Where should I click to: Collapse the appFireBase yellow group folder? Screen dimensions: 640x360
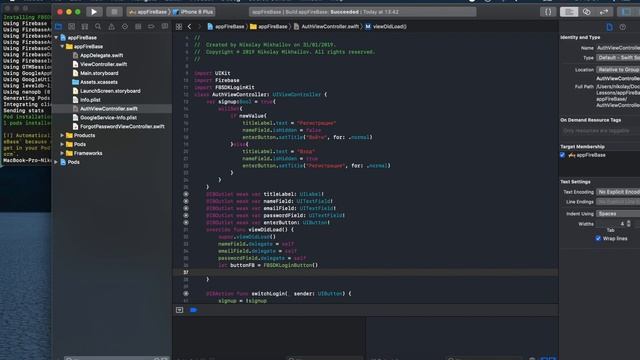pos(62,47)
